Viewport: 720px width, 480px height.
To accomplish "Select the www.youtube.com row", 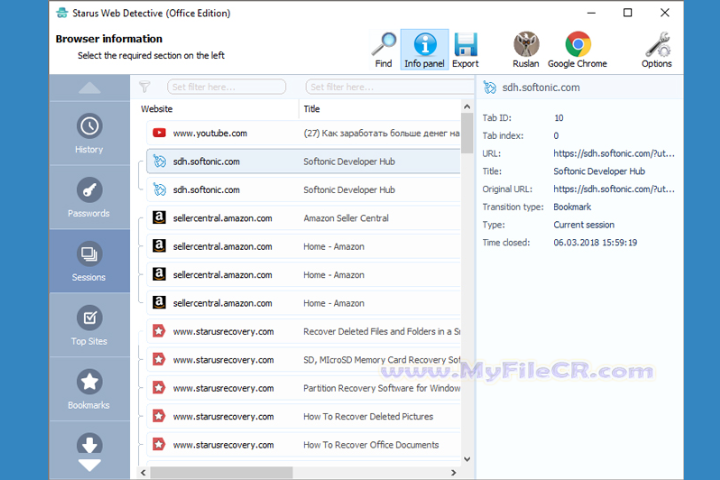I will (303, 133).
